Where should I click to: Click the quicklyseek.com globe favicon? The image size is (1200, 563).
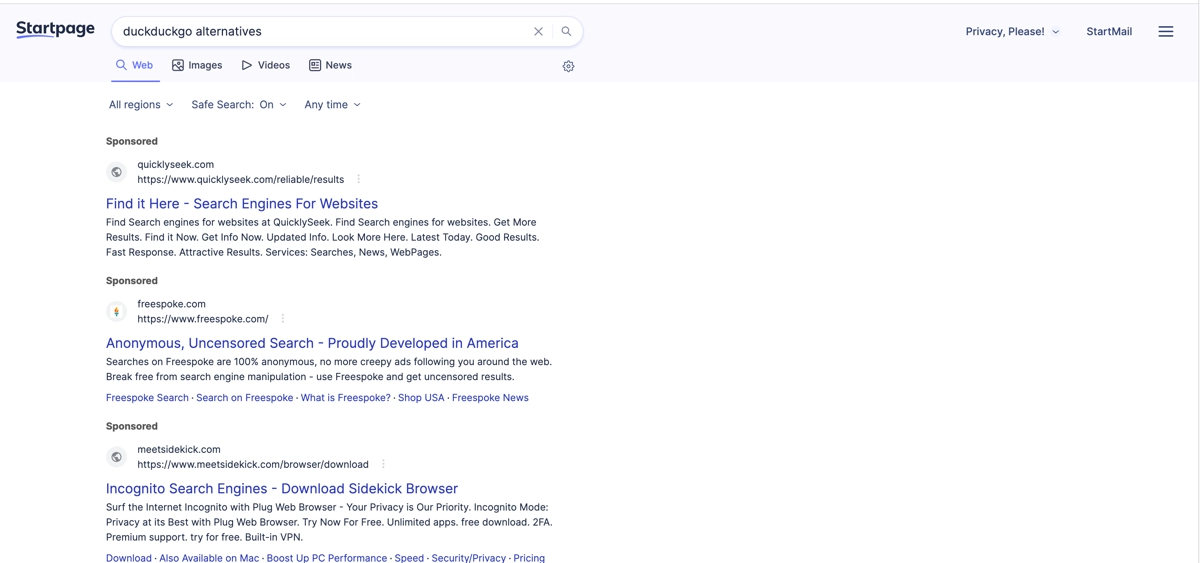pos(116,172)
